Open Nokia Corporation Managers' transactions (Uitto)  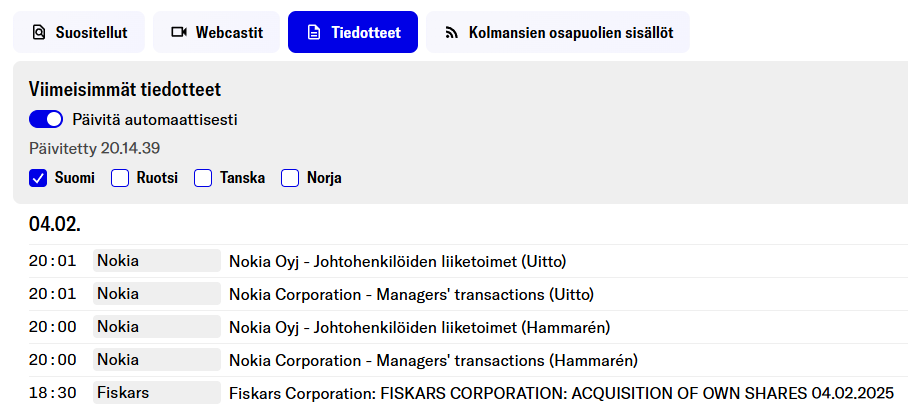click(411, 294)
